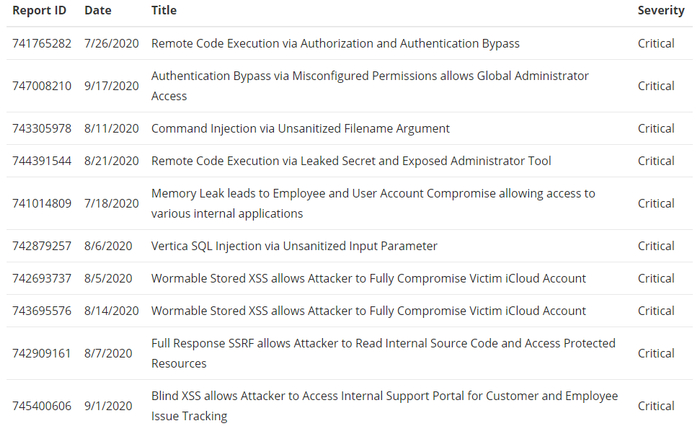
Task: Open report ID 741765282
Action: (x=42, y=44)
